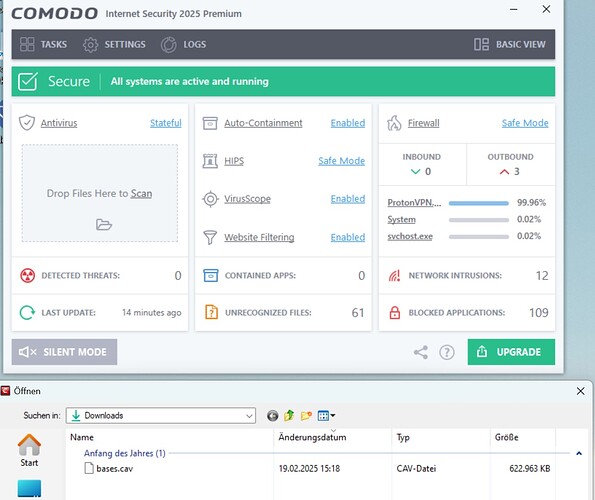The width and height of the screenshot is (595, 500).
Task: Open Settings gear in Comodo toolbar
Action: pos(90,44)
